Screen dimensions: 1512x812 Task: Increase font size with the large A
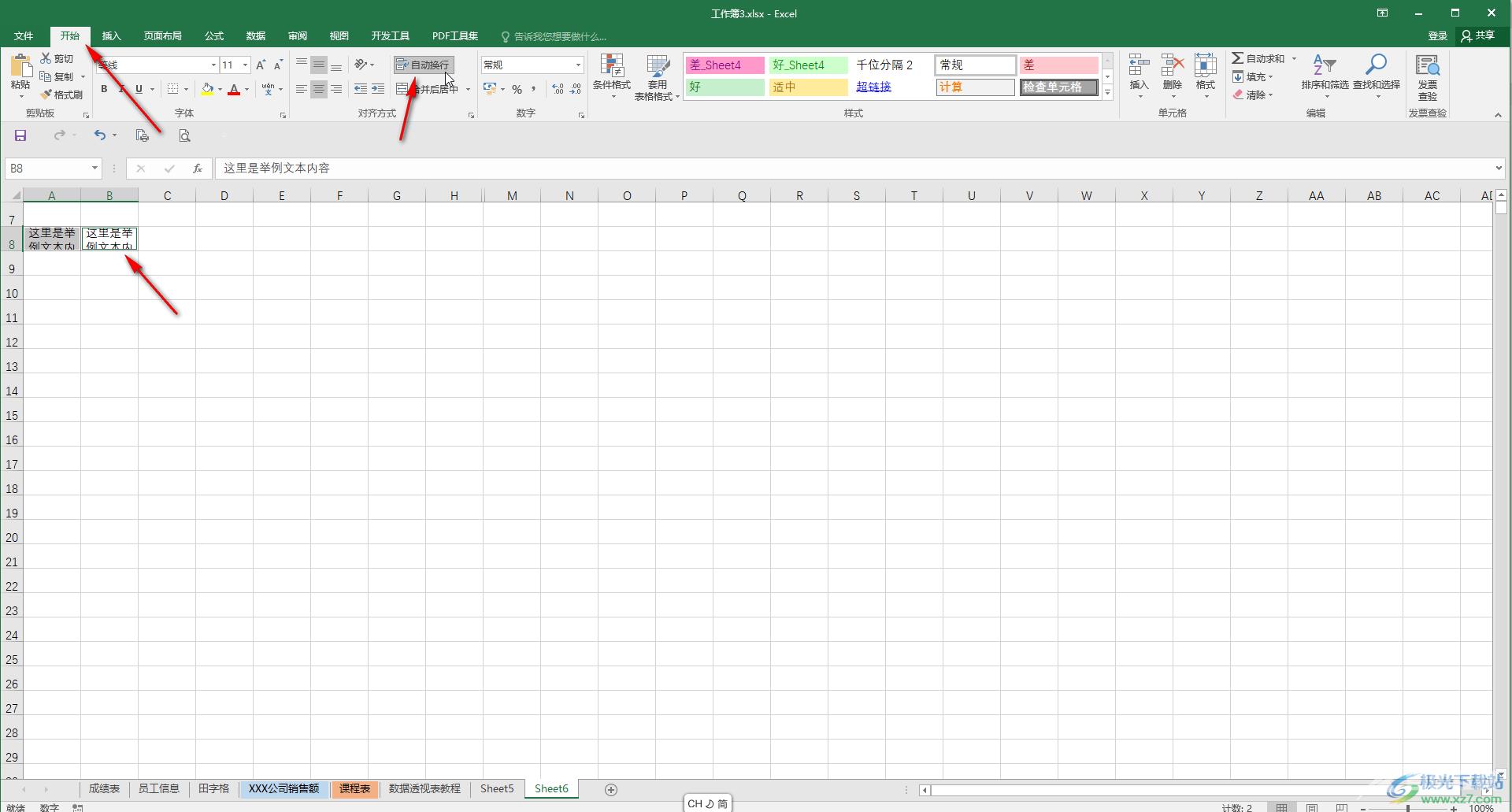pos(261,65)
